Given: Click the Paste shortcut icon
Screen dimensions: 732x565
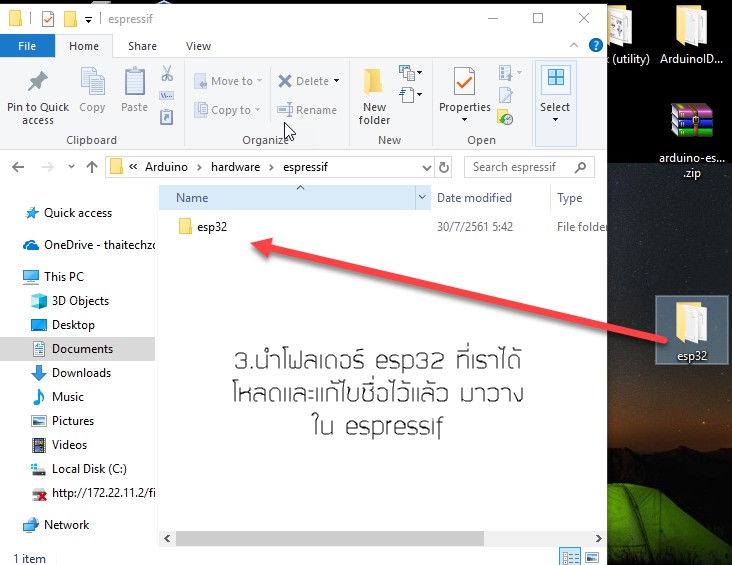Looking at the screenshot, I should (x=167, y=117).
